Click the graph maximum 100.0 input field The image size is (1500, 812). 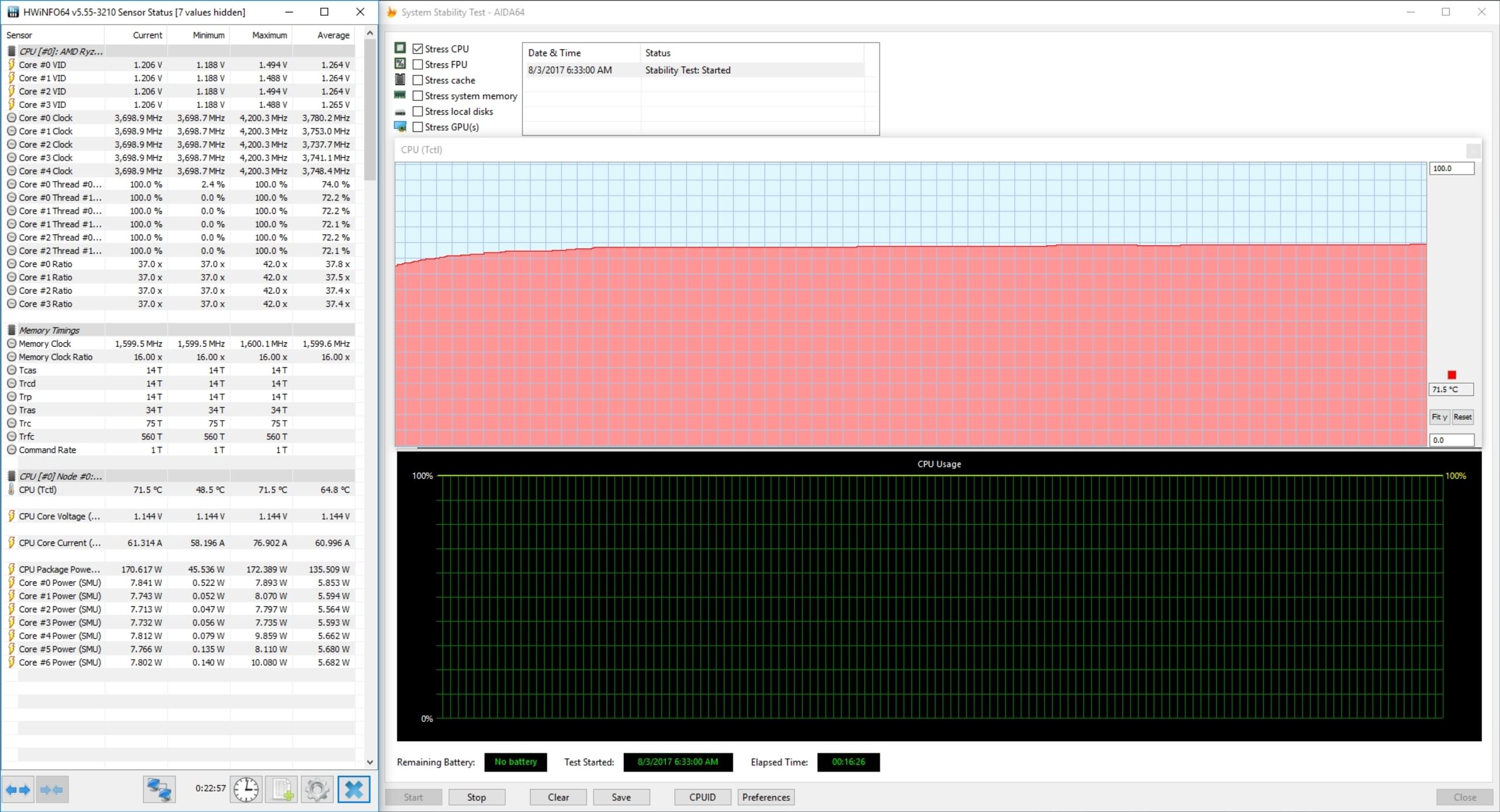(1451, 169)
